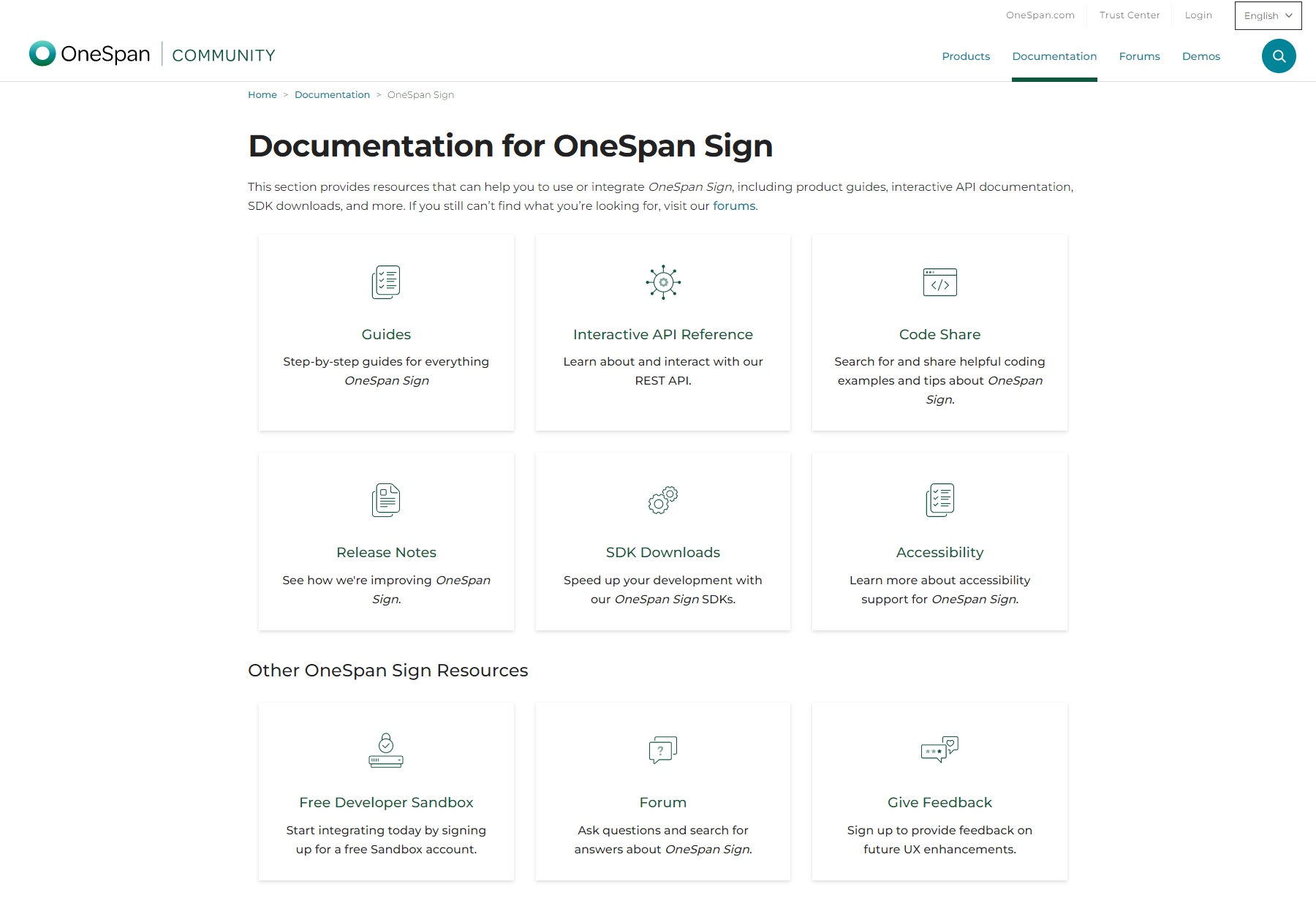1316x906 pixels.
Task: Click 'OneSpan Sign' breadcrumb current page
Action: tap(420, 95)
